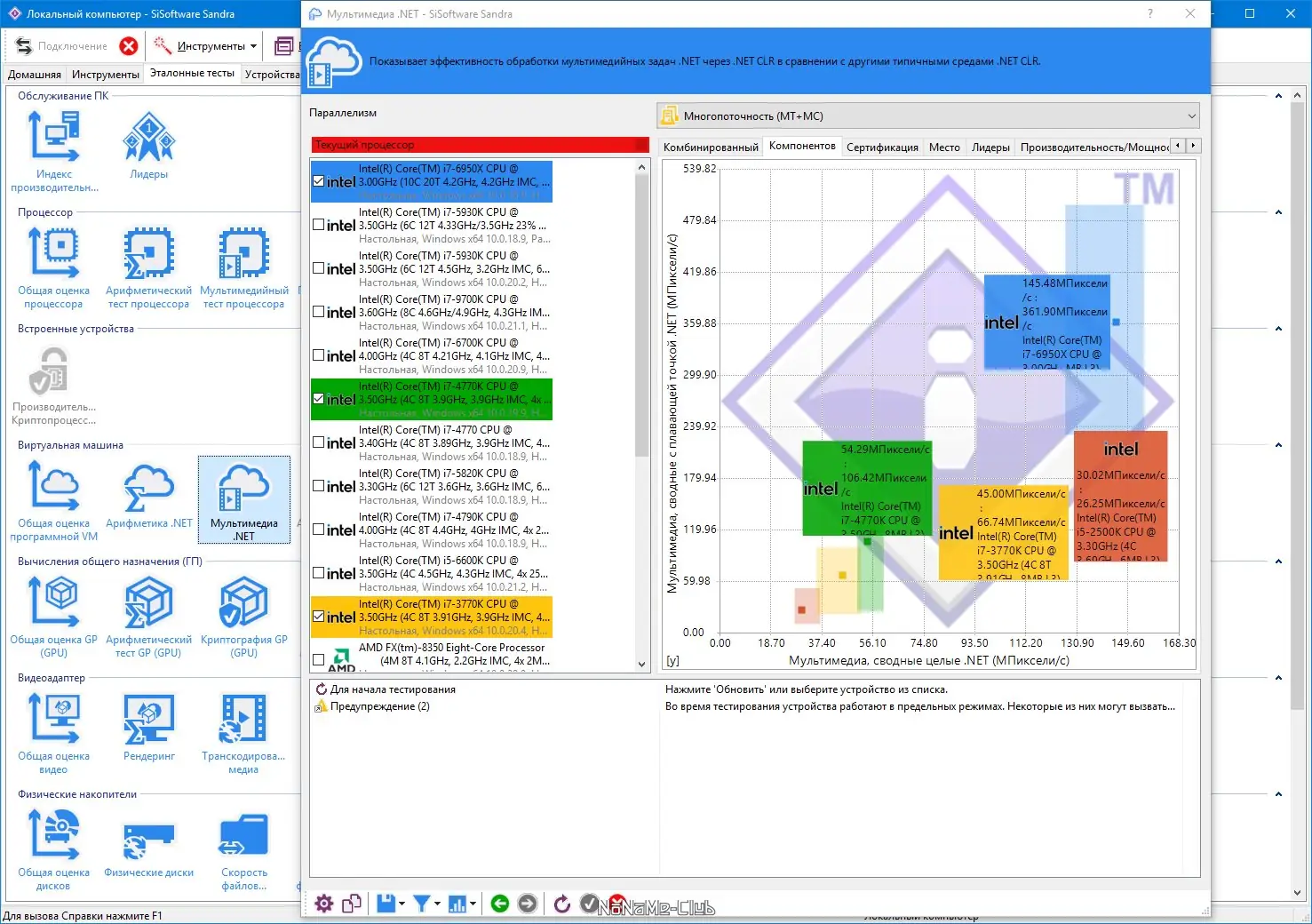Open Общая оценка GP (GPU)
The image size is (1312, 924).
[x=54, y=617]
